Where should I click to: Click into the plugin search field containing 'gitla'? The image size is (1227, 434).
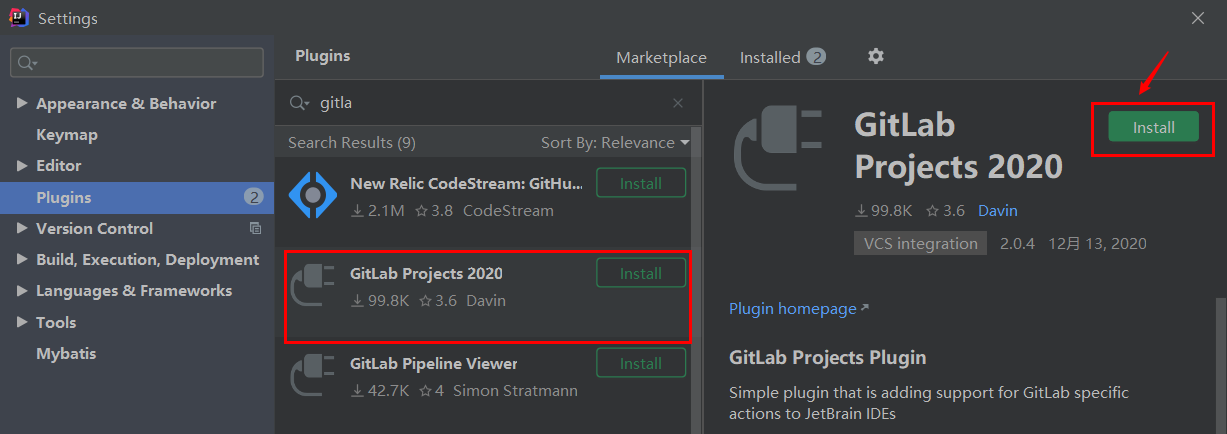click(x=490, y=103)
